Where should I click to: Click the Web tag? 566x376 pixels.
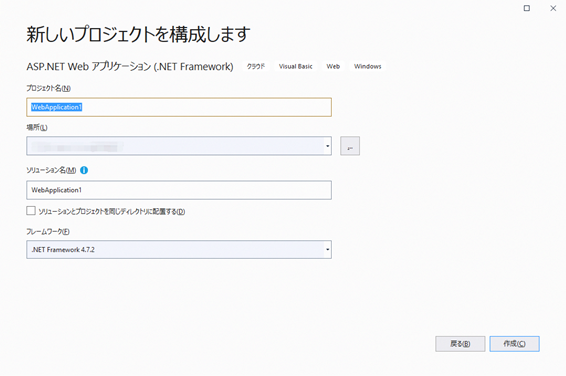pyautogui.click(x=333, y=66)
